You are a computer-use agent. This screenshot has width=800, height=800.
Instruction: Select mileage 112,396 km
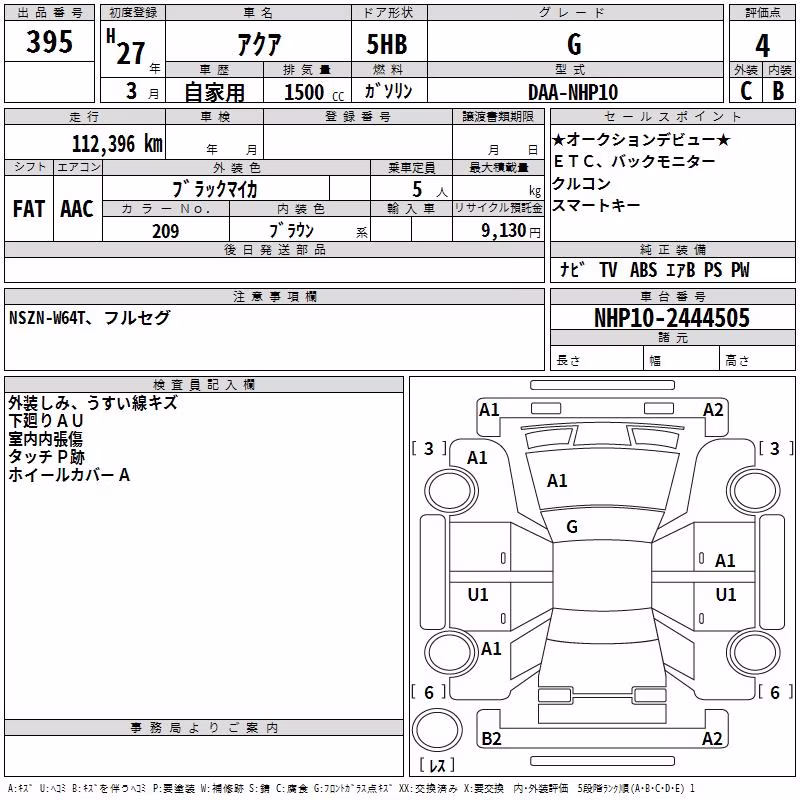tap(117, 144)
